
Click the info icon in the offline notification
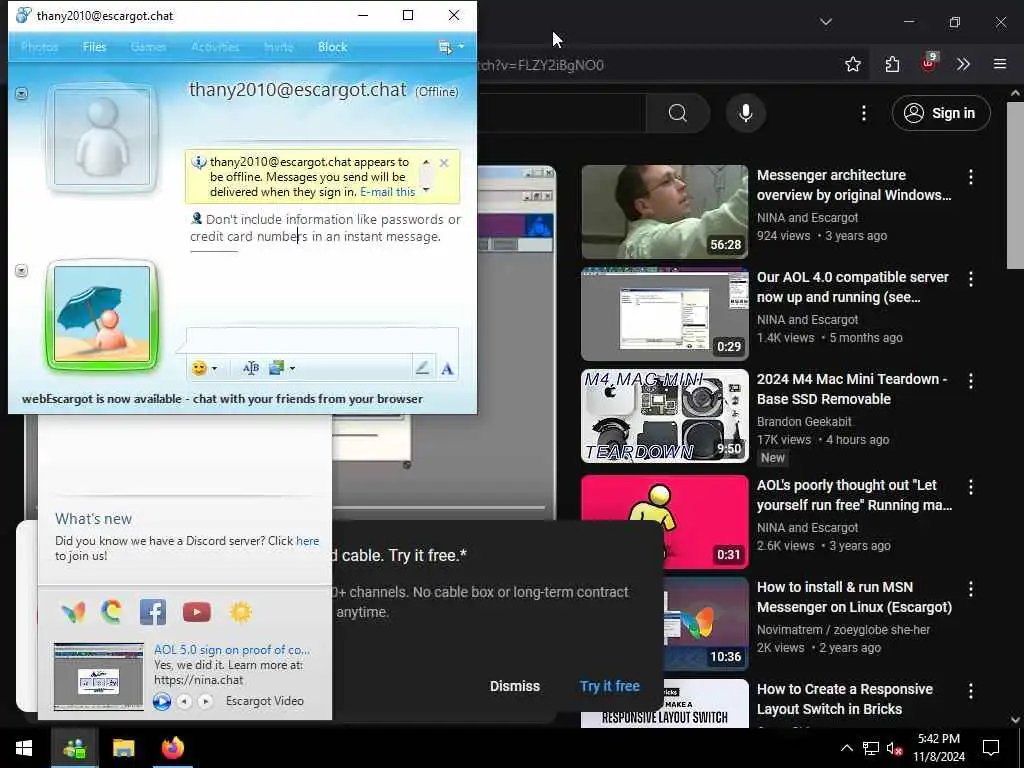click(x=199, y=162)
